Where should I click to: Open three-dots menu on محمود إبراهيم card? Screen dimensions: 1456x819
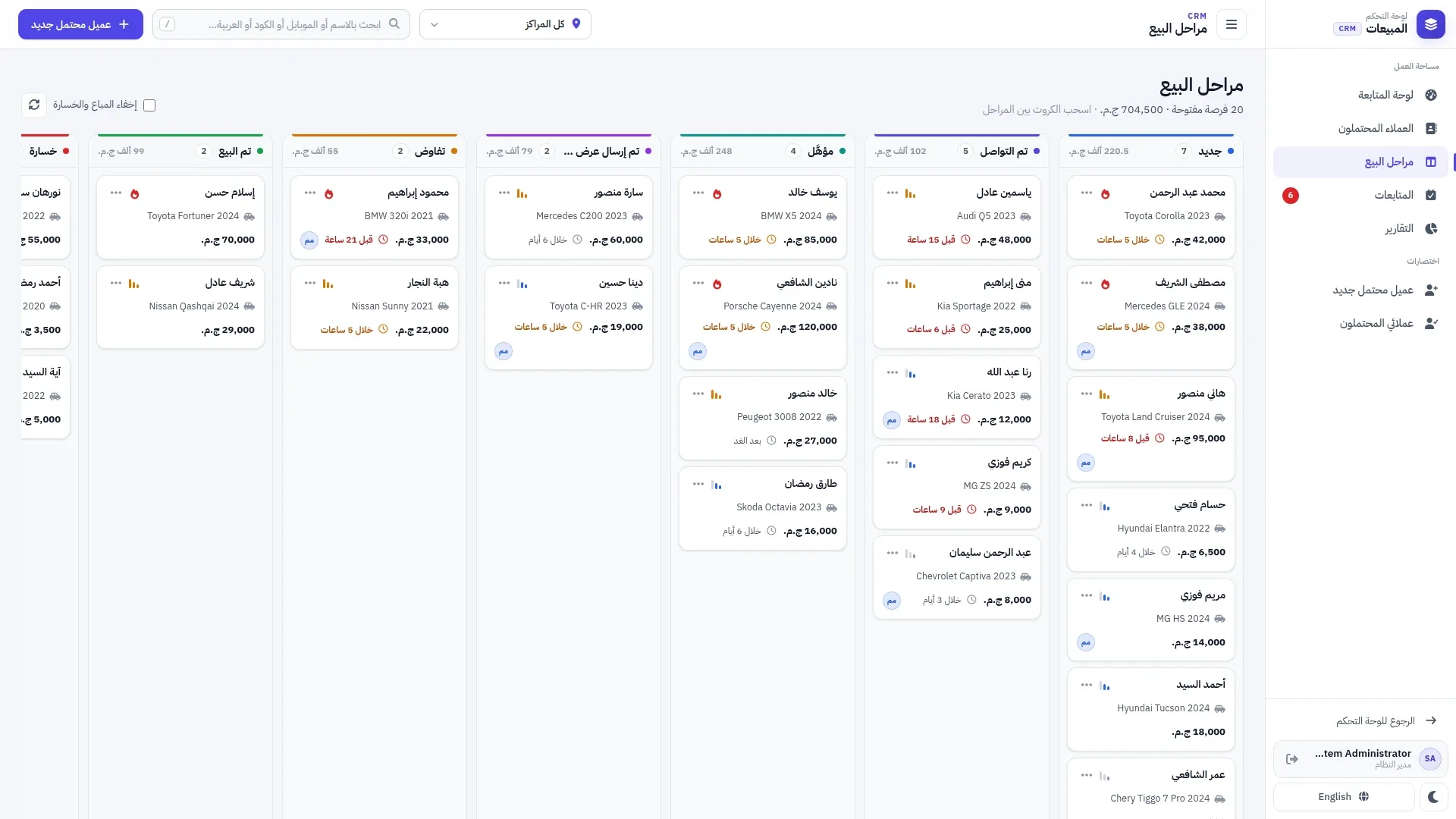pyautogui.click(x=310, y=193)
